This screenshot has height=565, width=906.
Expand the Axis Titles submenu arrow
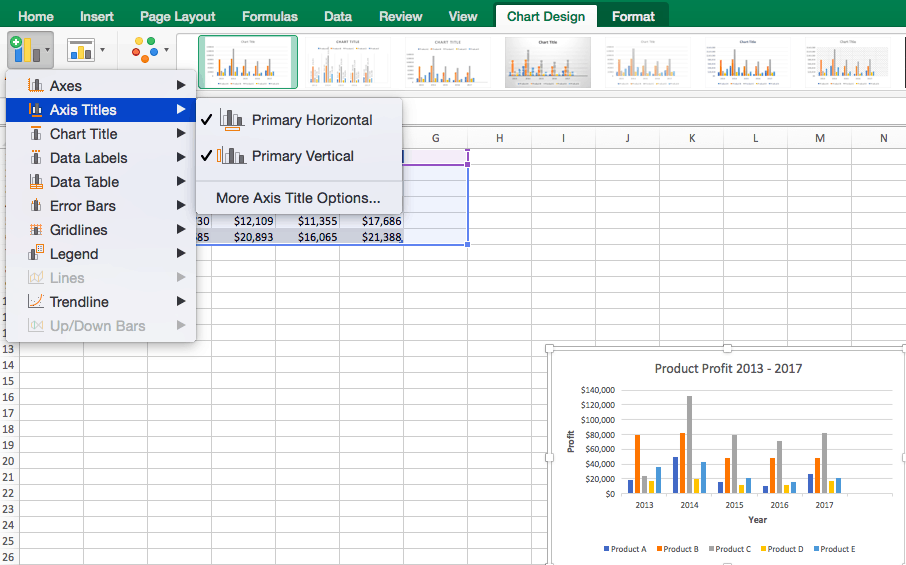click(181, 109)
